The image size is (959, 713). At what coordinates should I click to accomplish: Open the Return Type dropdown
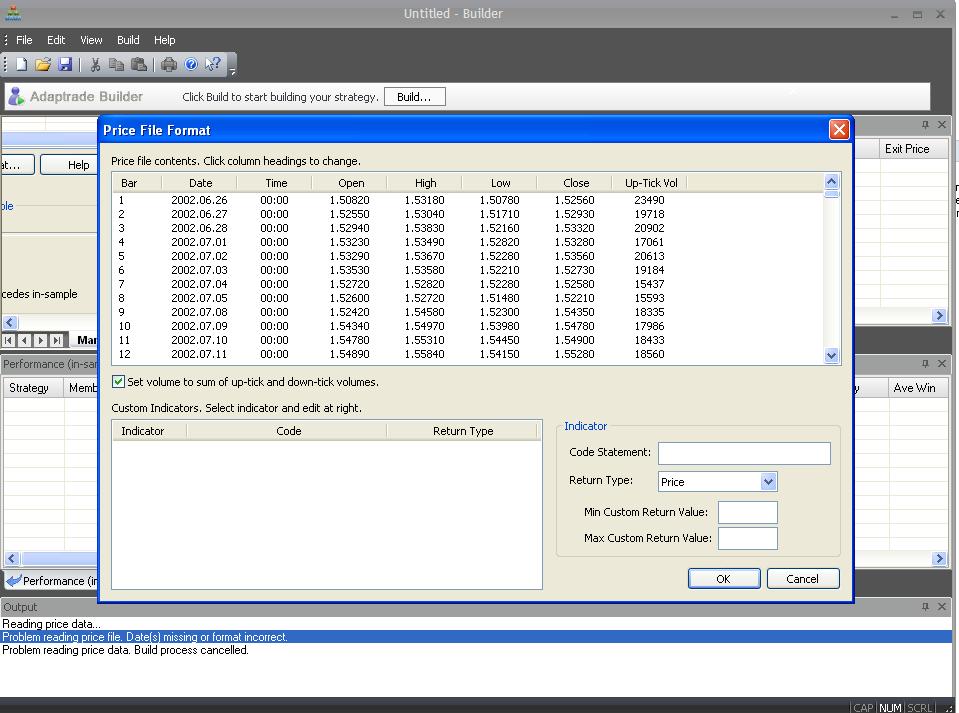pyautogui.click(x=768, y=482)
